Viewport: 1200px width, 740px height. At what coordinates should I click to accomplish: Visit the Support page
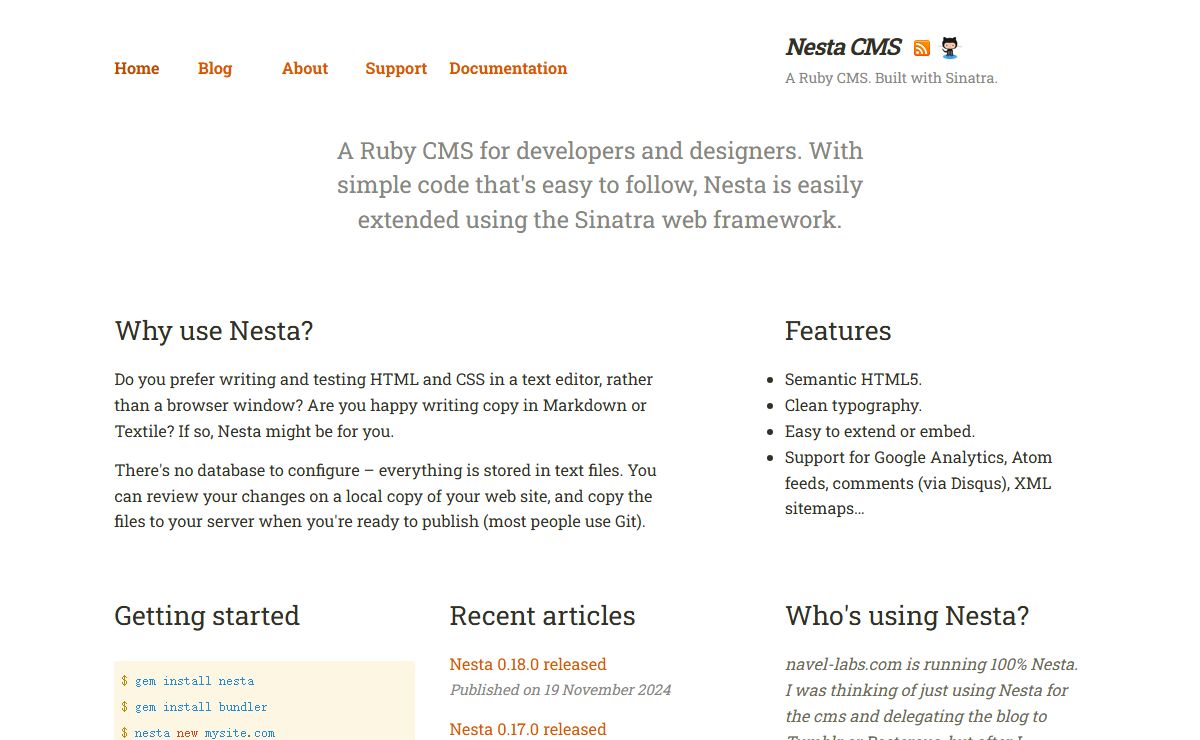point(396,68)
